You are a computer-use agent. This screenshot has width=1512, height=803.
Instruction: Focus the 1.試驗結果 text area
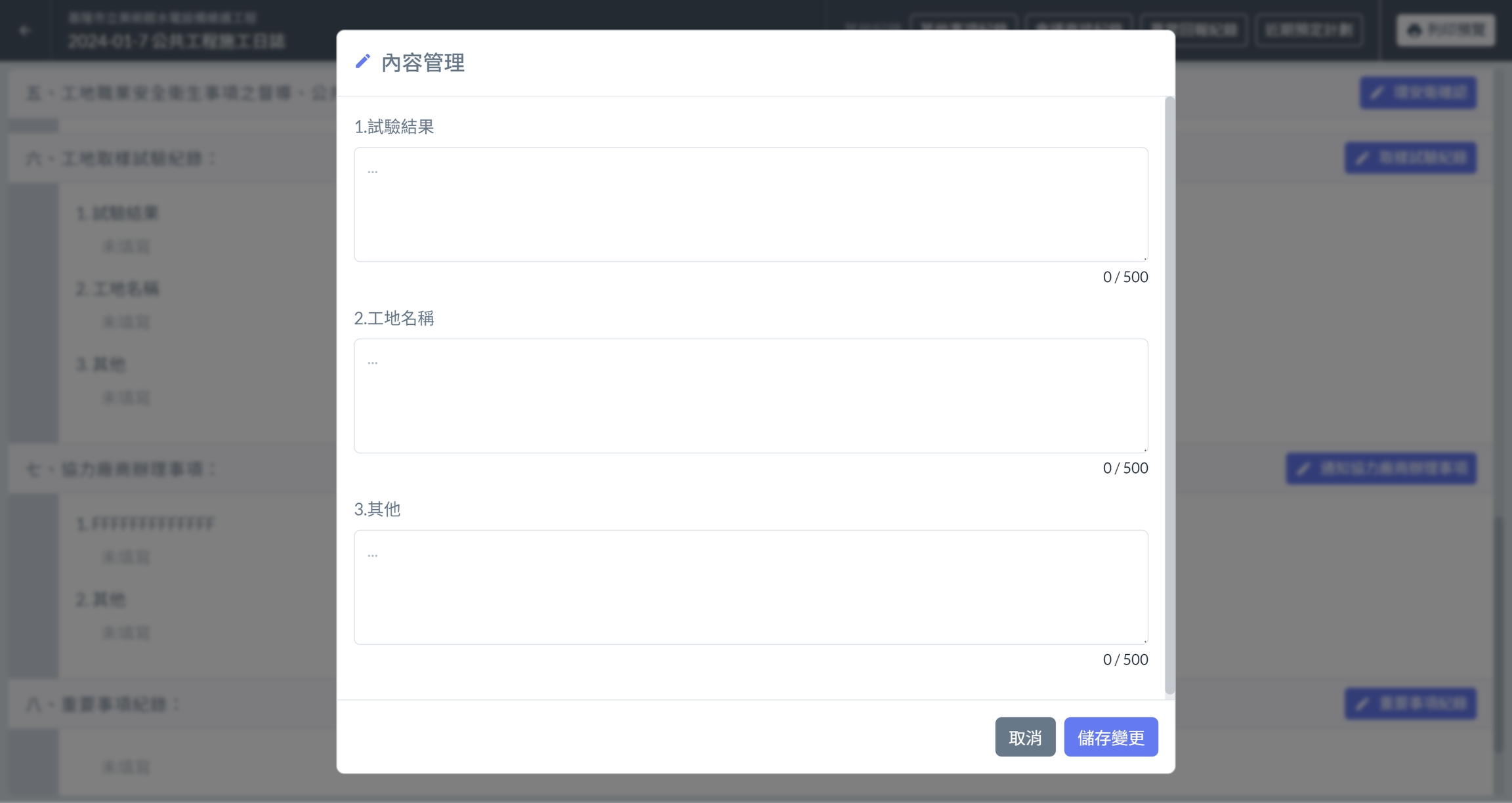click(750, 204)
